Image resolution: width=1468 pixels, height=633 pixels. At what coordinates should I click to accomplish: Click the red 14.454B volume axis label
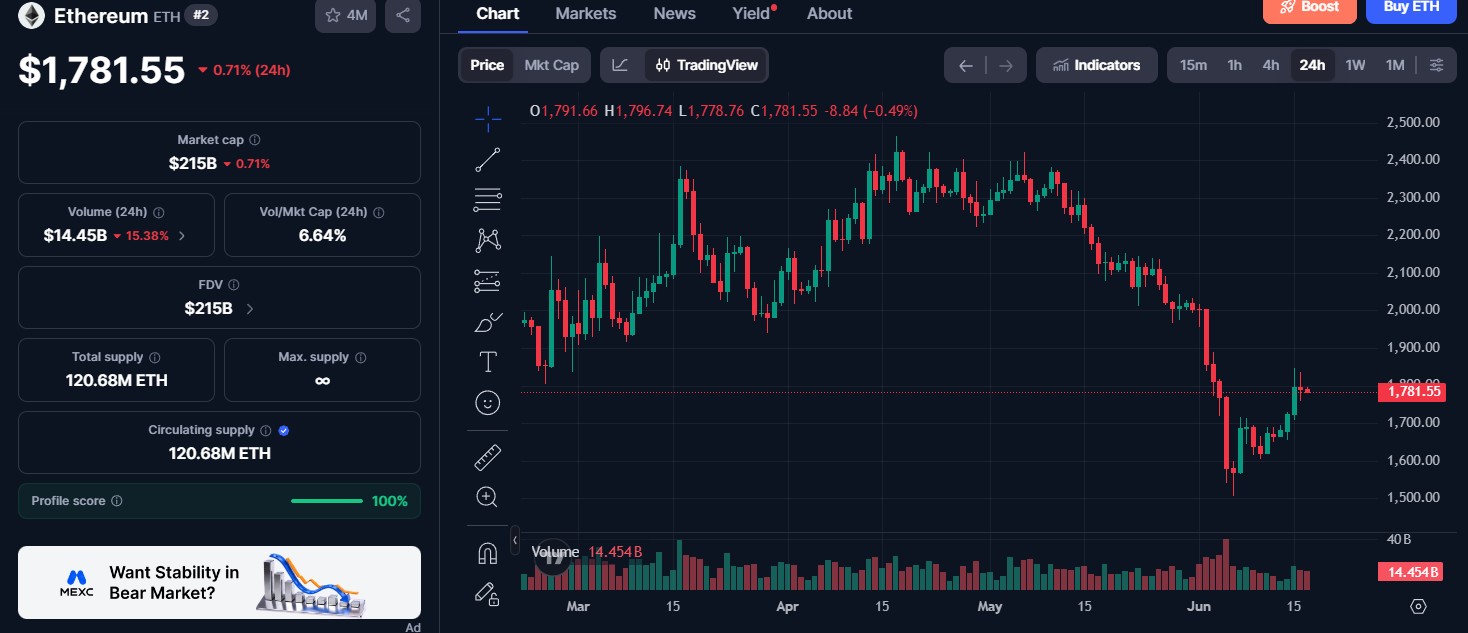(x=1412, y=572)
